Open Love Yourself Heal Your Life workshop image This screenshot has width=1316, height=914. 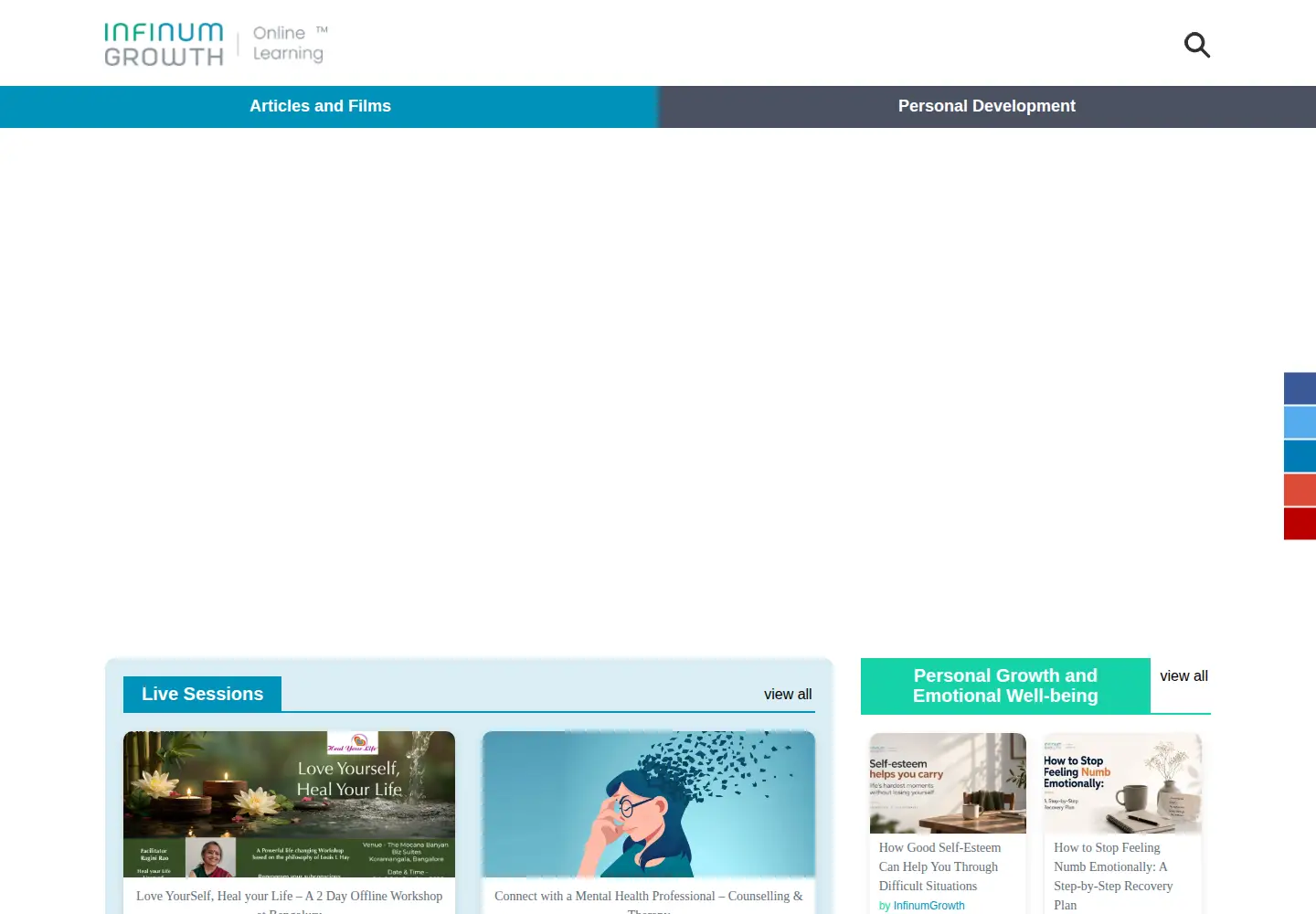pos(289,804)
